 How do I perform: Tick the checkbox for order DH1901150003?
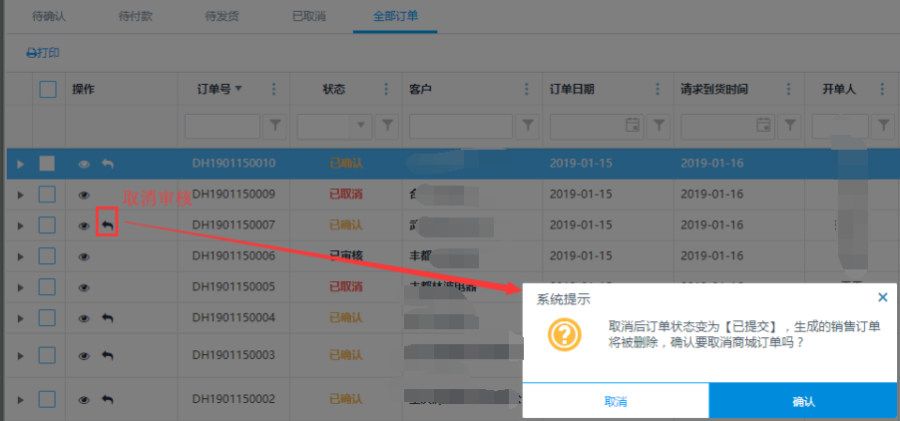click(x=48, y=355)
